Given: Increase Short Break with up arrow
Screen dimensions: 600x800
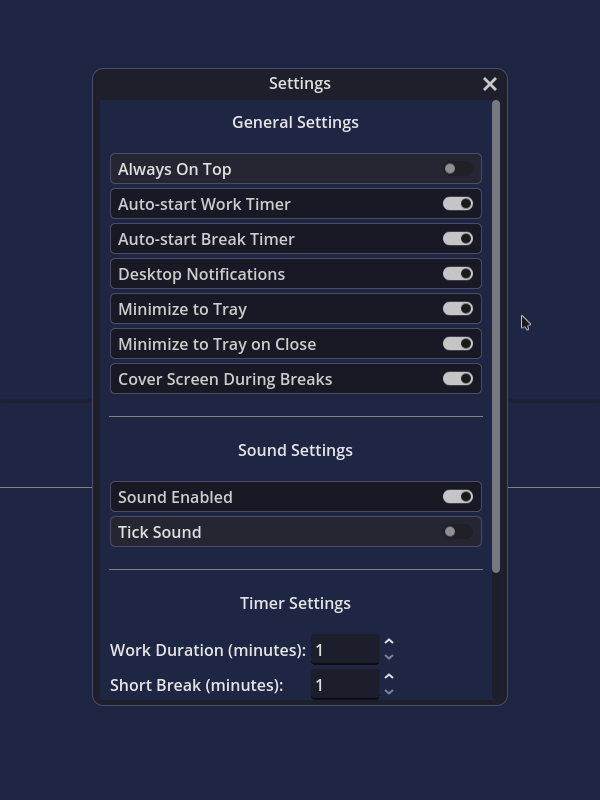Looking at the screenshot, I should coord(389,677).
